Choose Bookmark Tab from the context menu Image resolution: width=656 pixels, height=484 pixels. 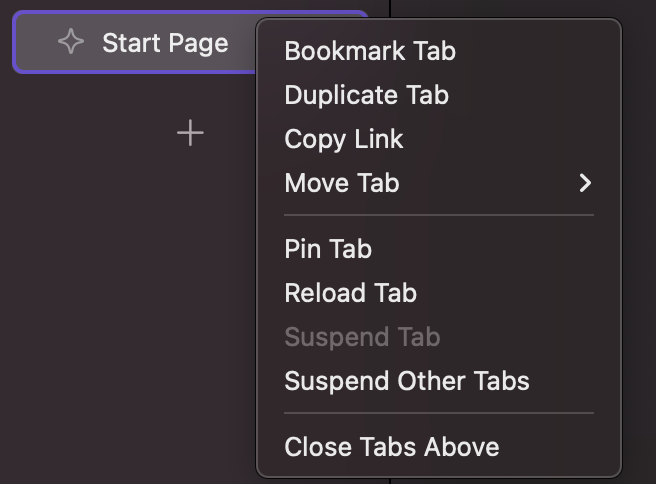(x=370, y=51)
